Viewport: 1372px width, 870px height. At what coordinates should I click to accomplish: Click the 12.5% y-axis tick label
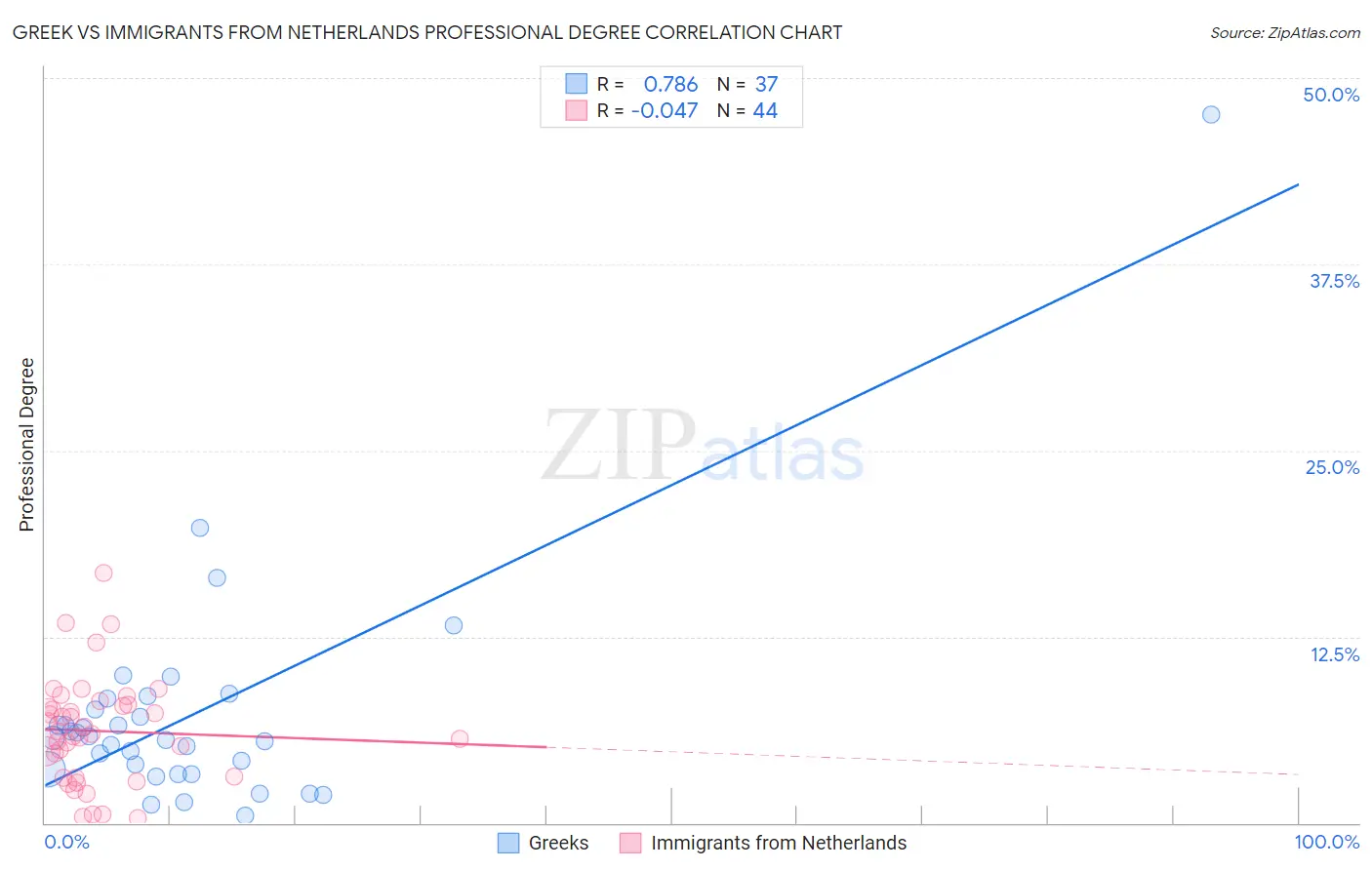pyautogui.click(x=1334, y=654)
